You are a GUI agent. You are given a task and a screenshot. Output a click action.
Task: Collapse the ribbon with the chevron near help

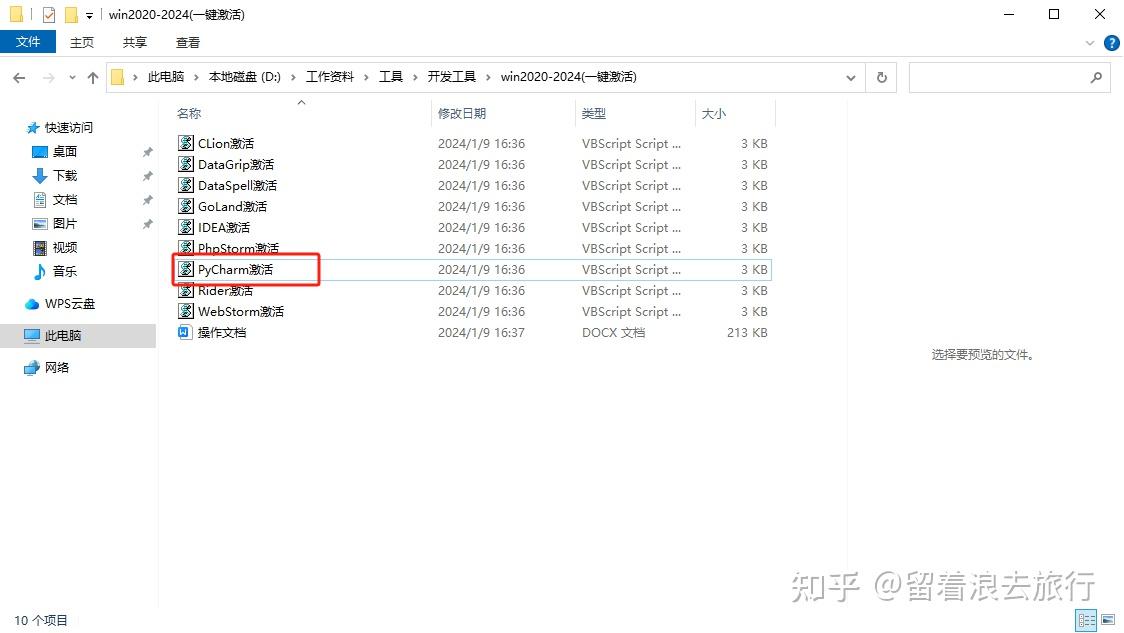(1090, 43)
